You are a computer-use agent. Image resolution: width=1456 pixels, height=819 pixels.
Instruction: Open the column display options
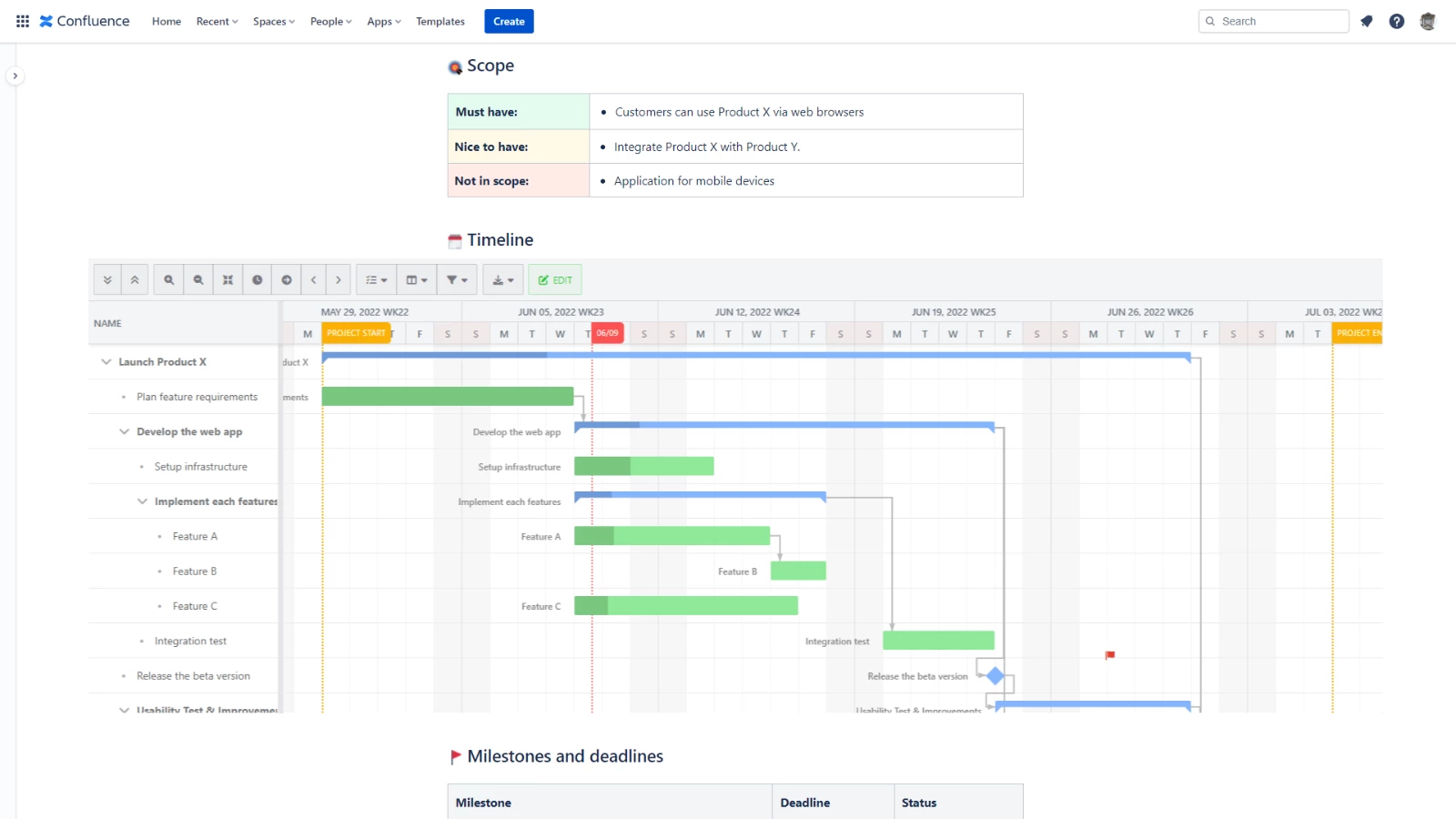click(416, 279)
